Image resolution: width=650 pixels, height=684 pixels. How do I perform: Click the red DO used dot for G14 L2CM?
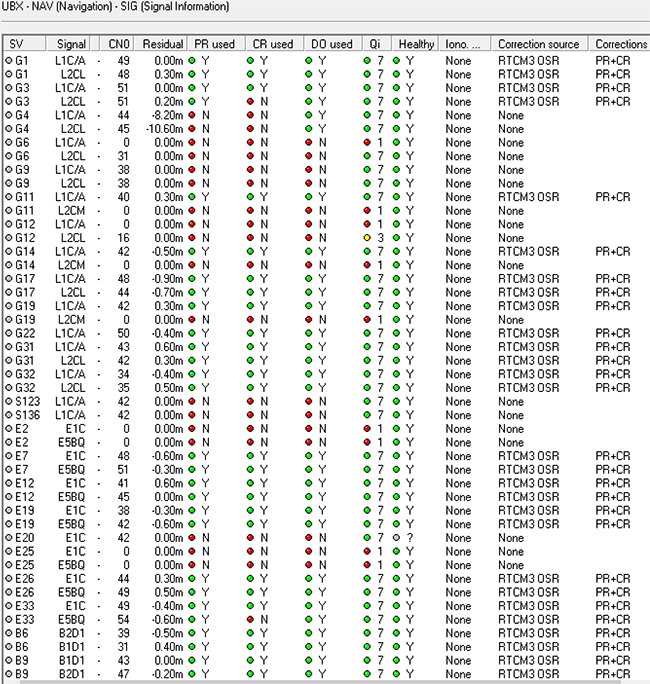(x=309, y=265)
